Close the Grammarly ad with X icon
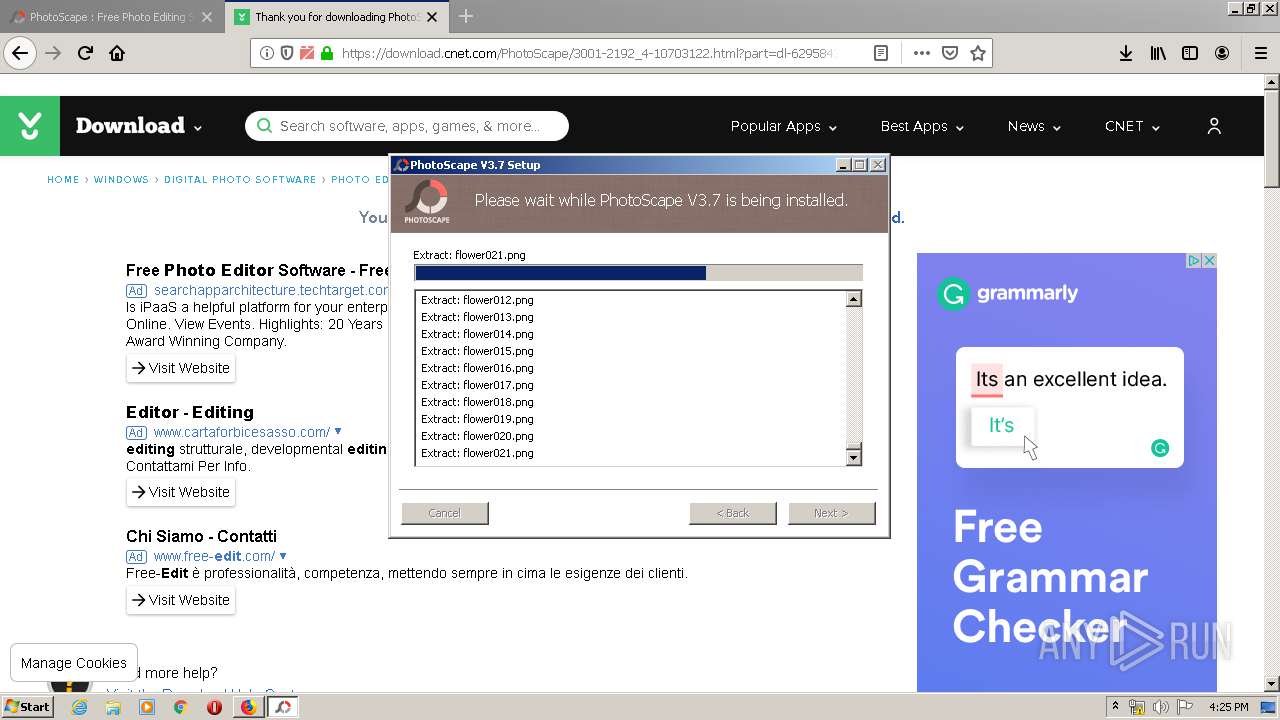1280x720 pixels. 1209,260
